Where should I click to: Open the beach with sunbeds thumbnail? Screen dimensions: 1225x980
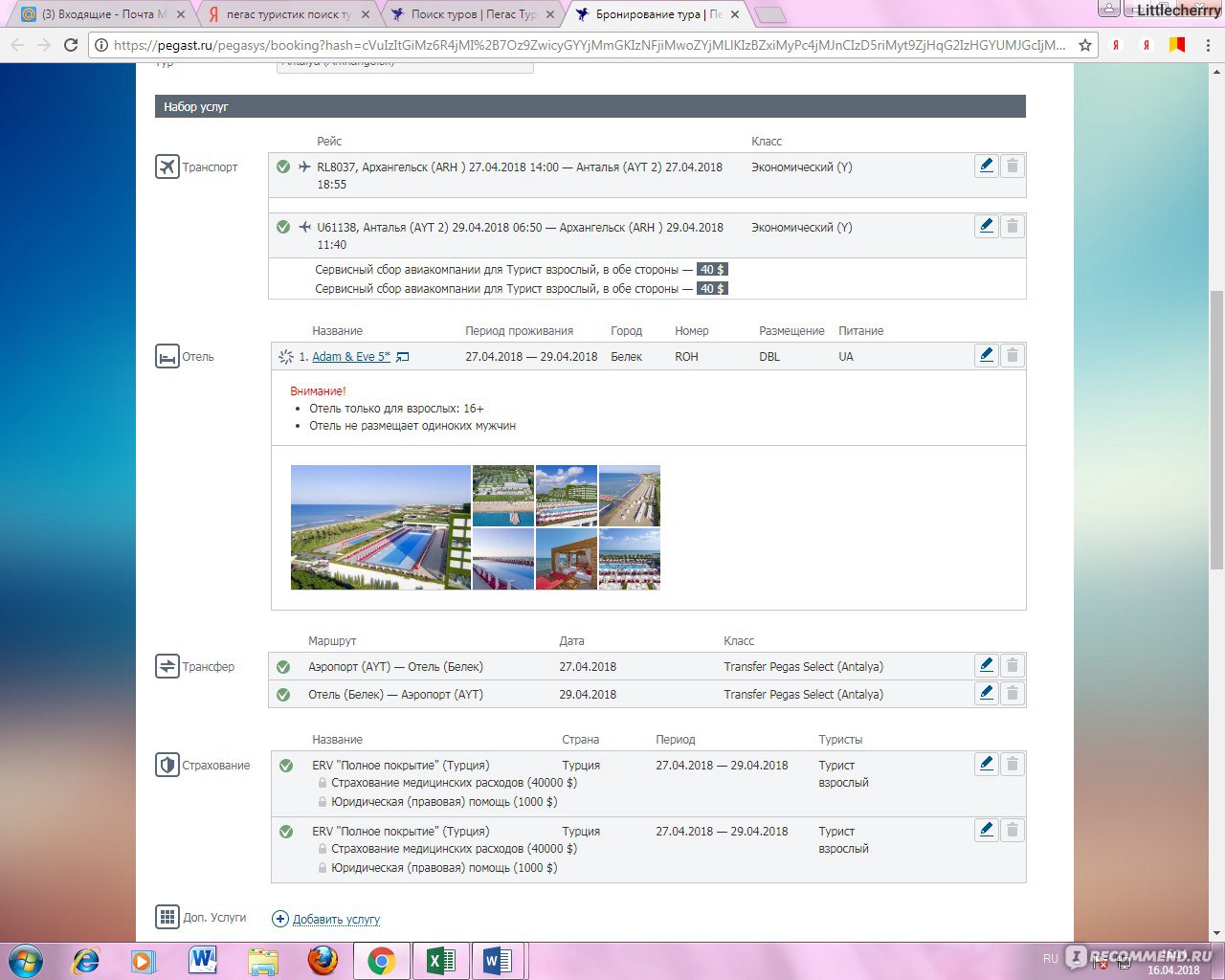629,496
